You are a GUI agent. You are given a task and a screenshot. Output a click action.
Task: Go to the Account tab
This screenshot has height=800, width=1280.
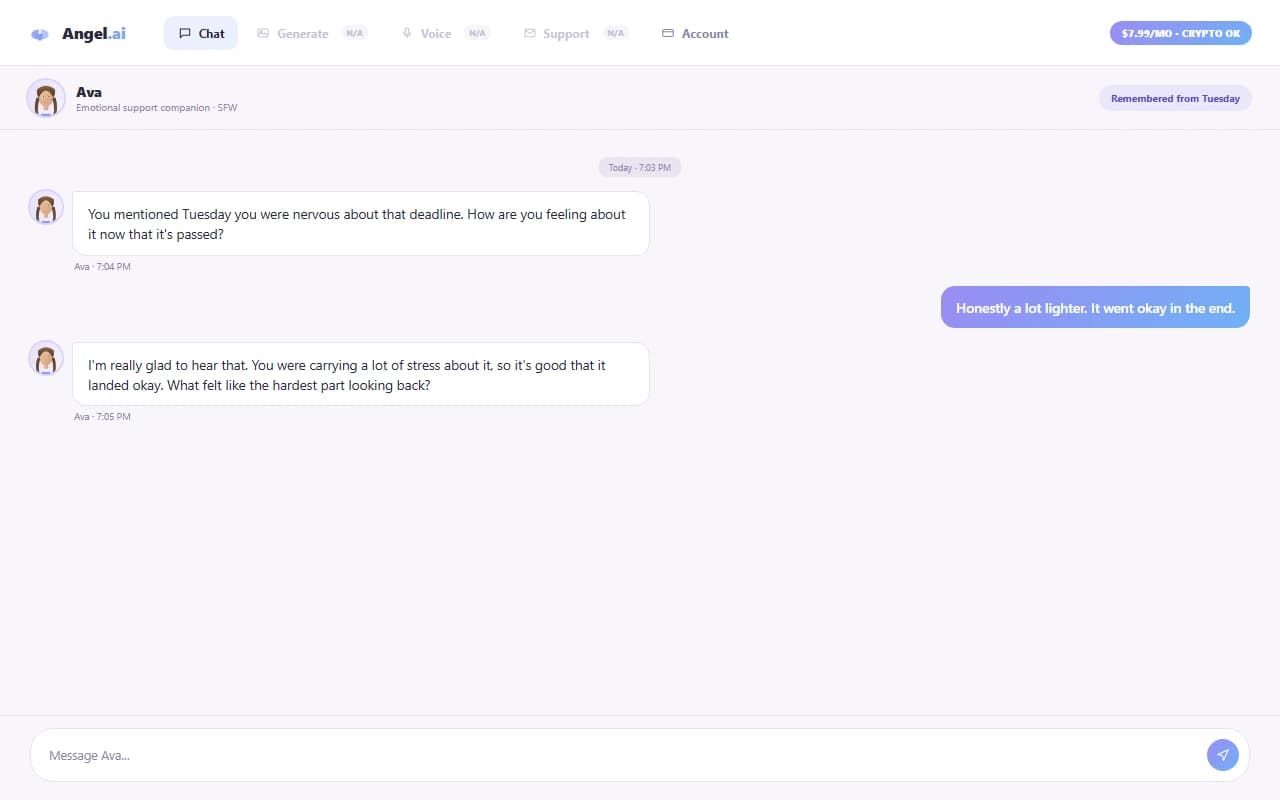(695, 33)
